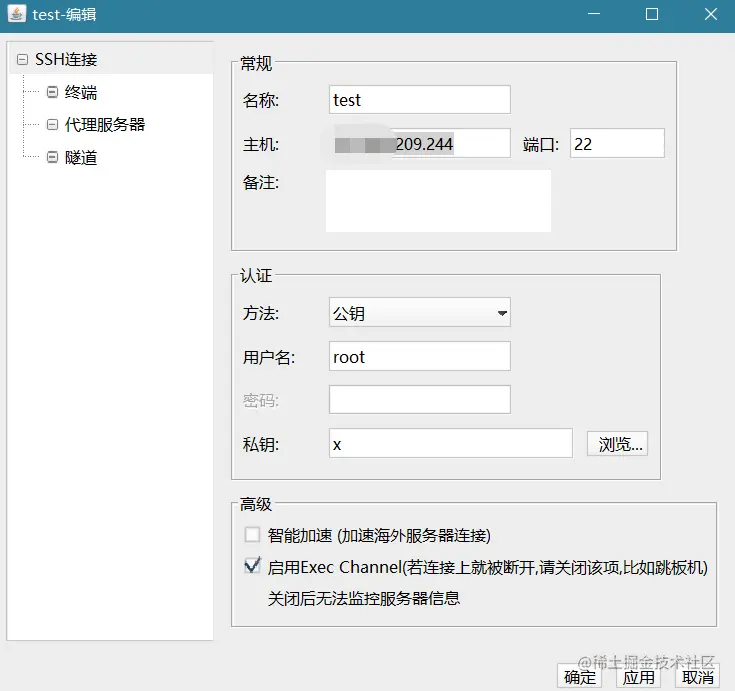Click the 浏览... browse button

(x=617, y=443)
